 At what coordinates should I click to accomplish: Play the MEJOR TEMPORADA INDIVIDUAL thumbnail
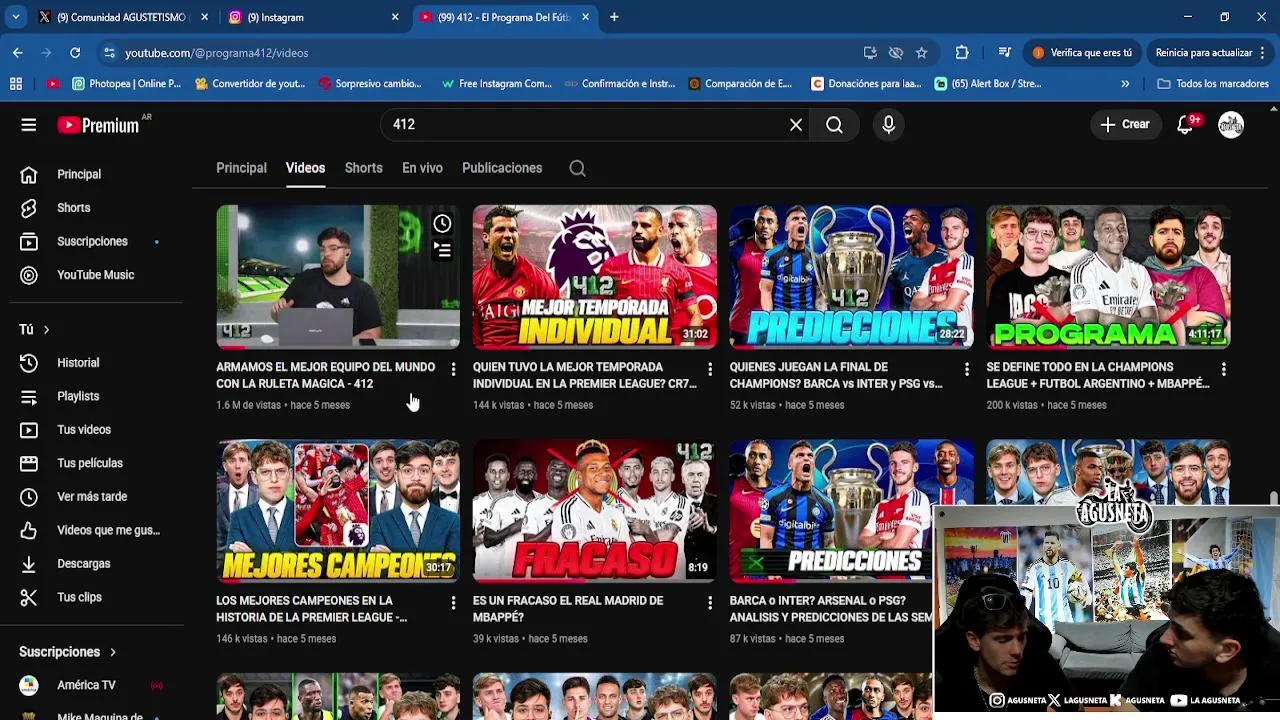click(594, 276)
